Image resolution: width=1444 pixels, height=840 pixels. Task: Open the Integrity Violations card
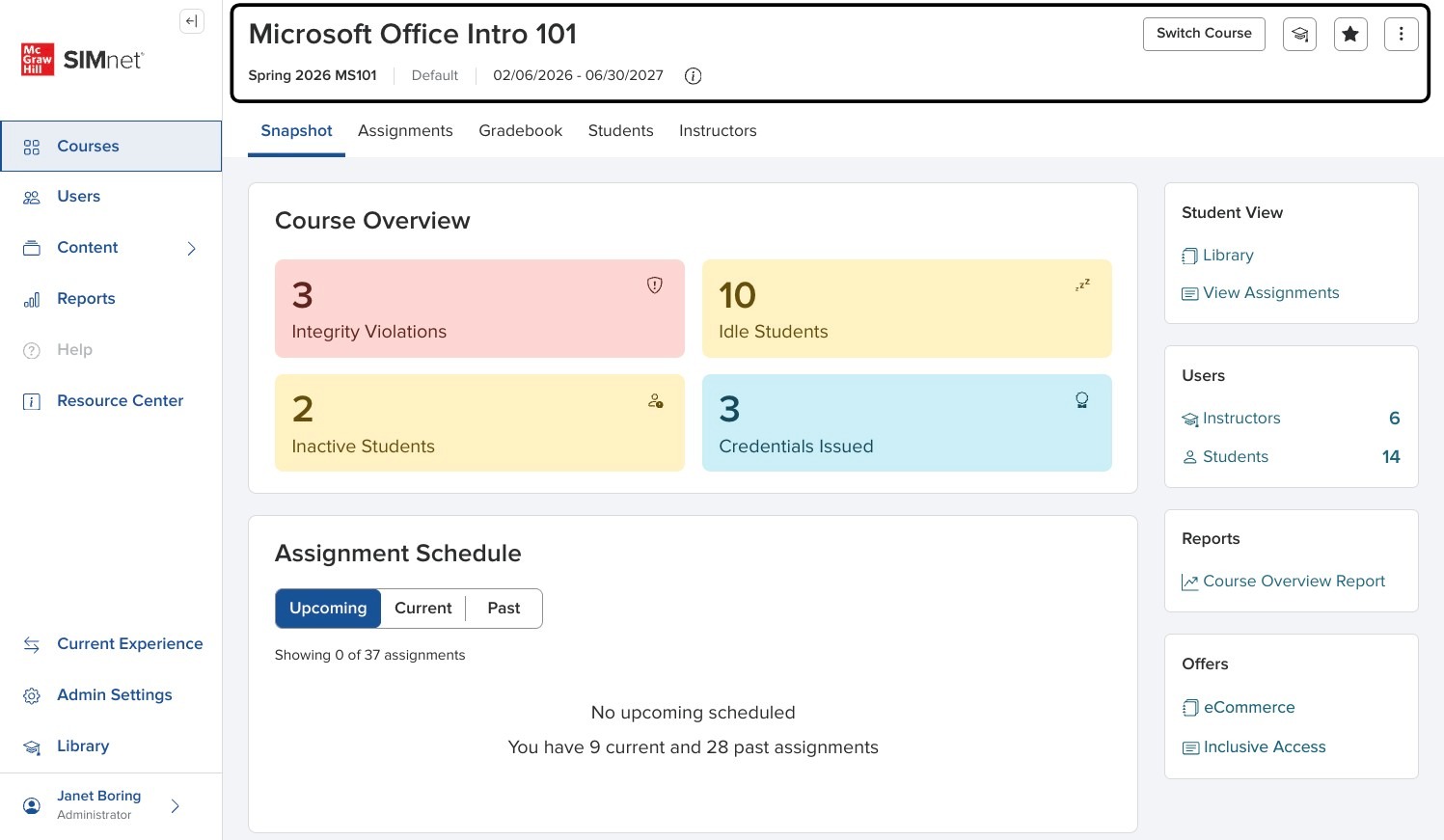pyautogui.click(x=479, y=309)
